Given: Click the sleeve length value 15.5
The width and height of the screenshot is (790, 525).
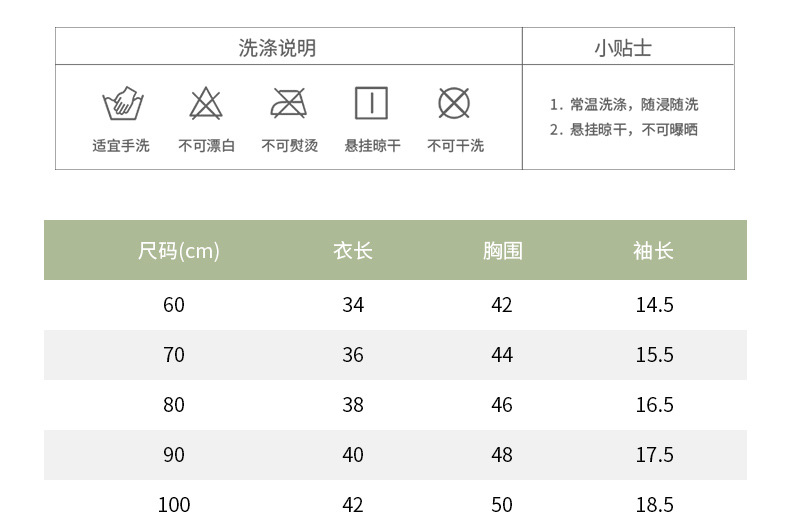Looking at the screenshot, I should click(654, 355).
